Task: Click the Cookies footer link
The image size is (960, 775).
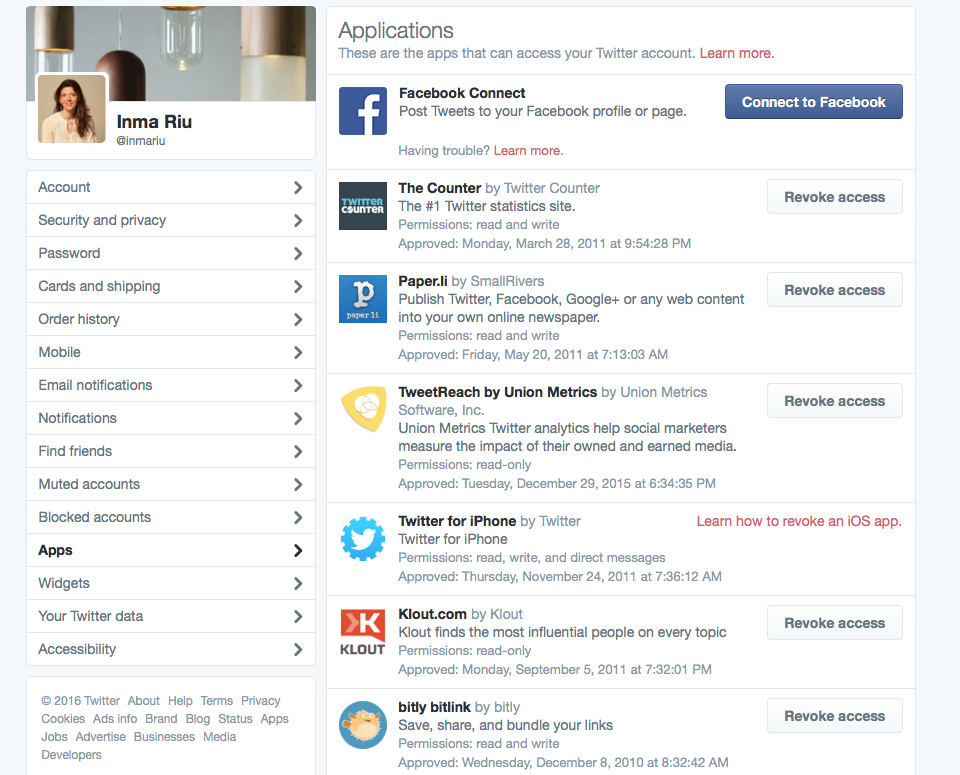Action: pyautogui.click(x=63, y=719)
